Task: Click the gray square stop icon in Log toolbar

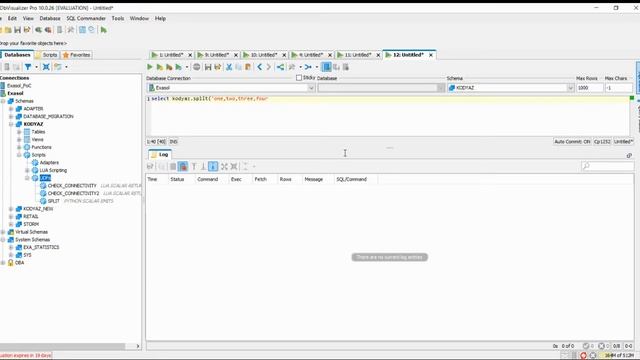Action: 173,166
